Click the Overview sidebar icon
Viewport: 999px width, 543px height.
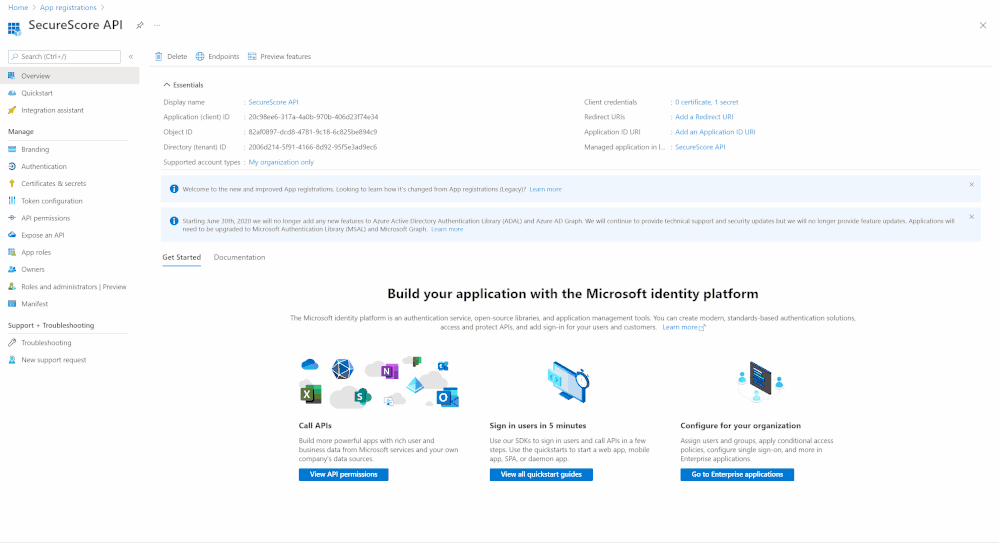(12, 76)
